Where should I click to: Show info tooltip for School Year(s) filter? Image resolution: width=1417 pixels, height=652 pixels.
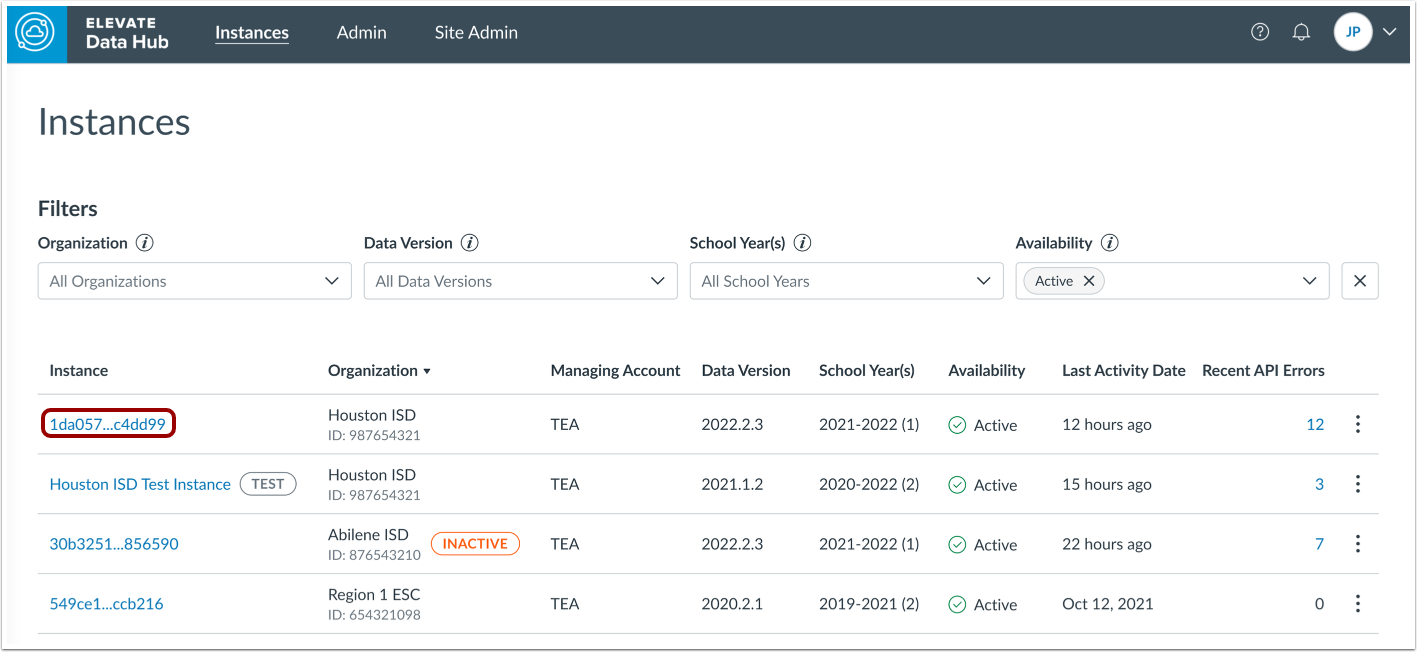point(802,243)
